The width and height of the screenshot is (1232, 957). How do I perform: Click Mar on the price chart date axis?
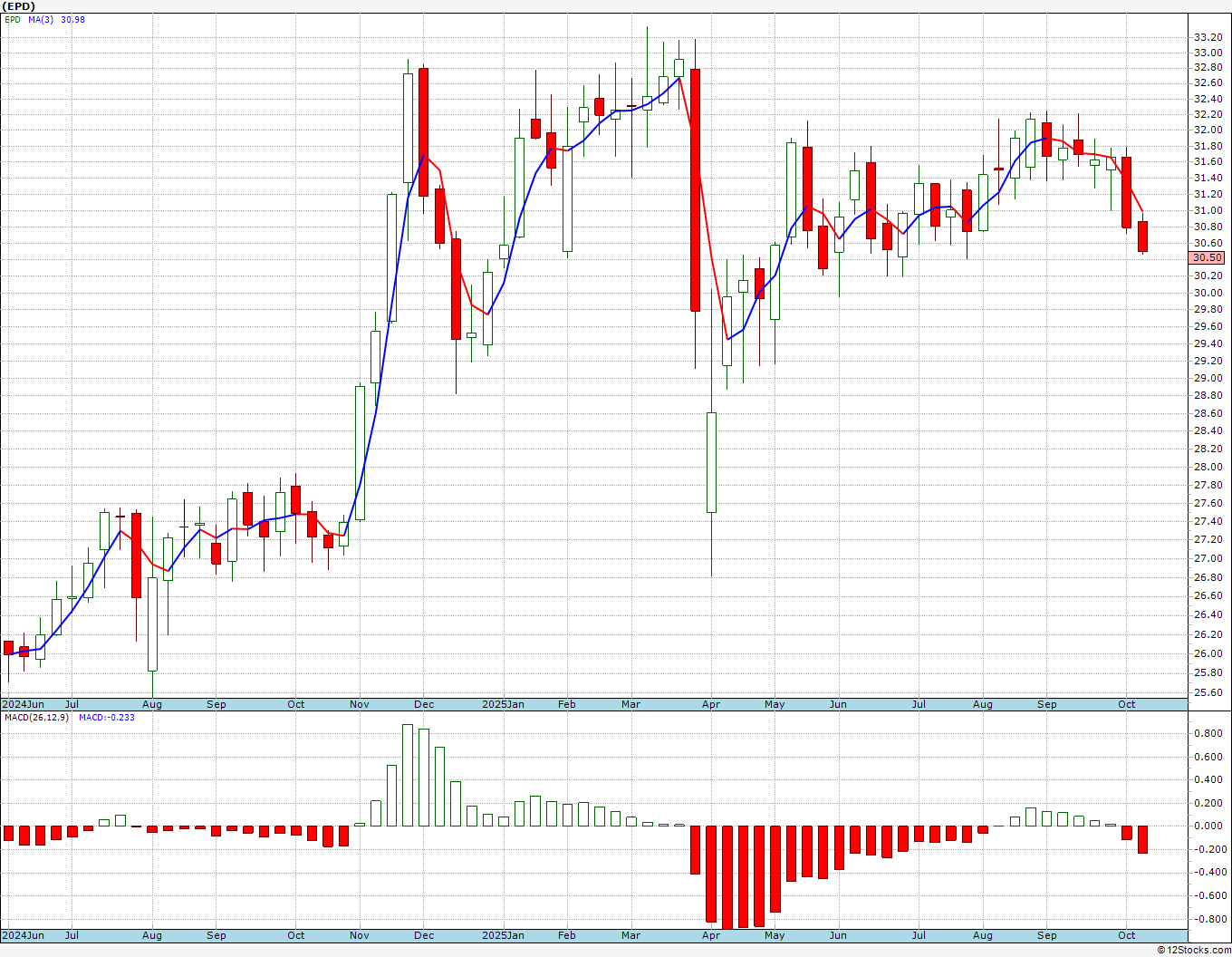[x=631, y=704]
